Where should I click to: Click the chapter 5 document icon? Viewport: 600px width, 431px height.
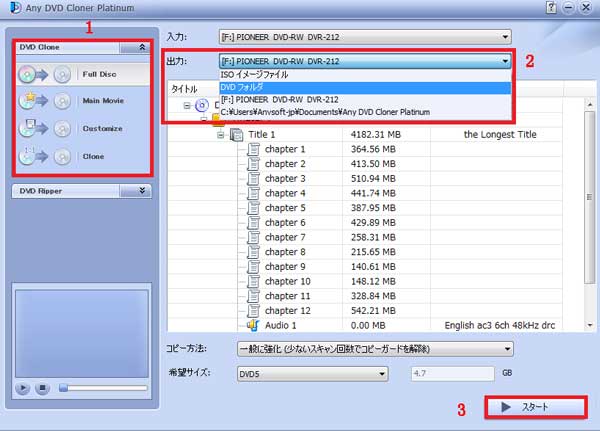tap(253, 208)
